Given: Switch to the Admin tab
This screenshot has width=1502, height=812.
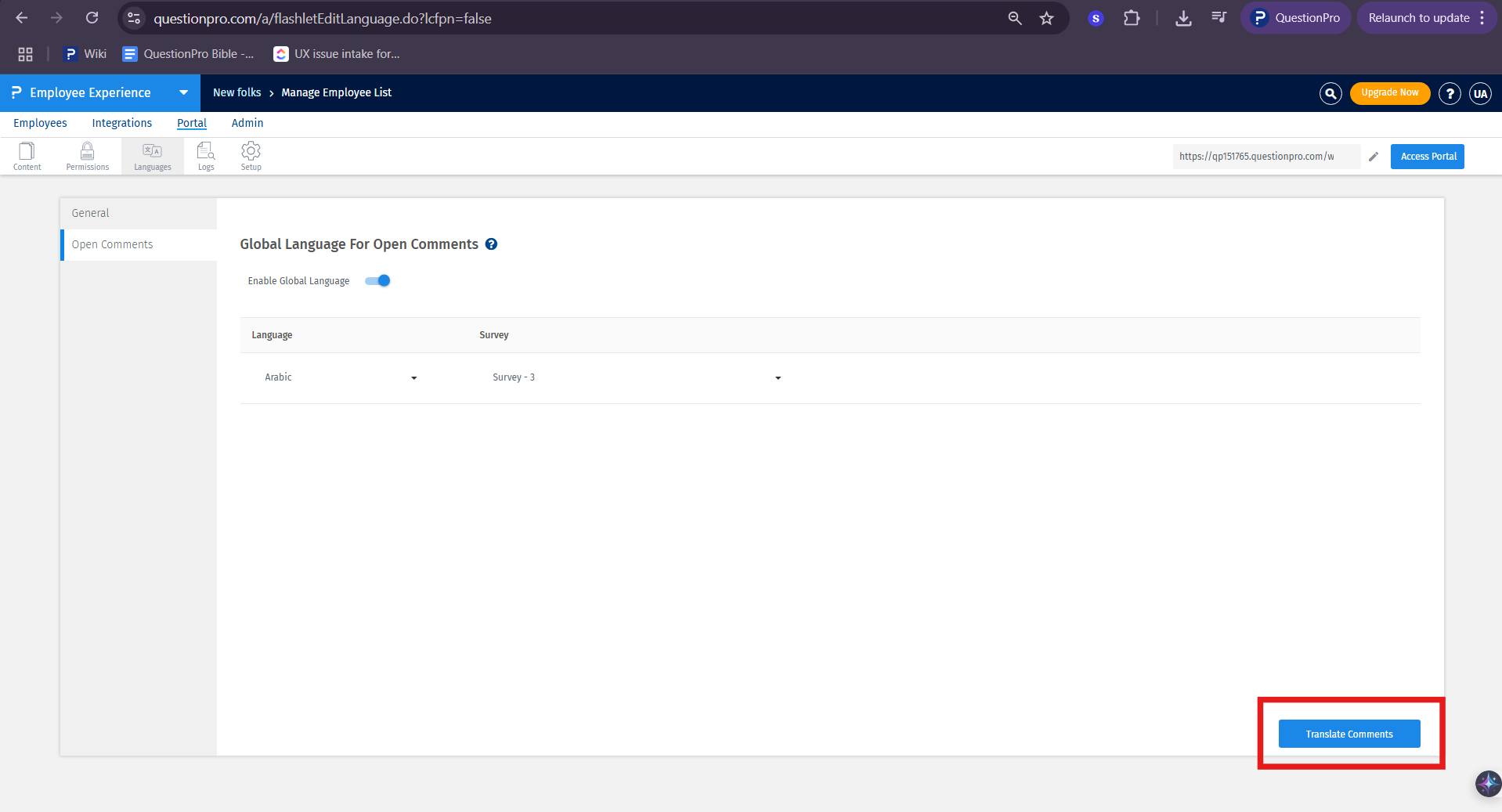Looking at the screenshot, I should pos(247,123).
